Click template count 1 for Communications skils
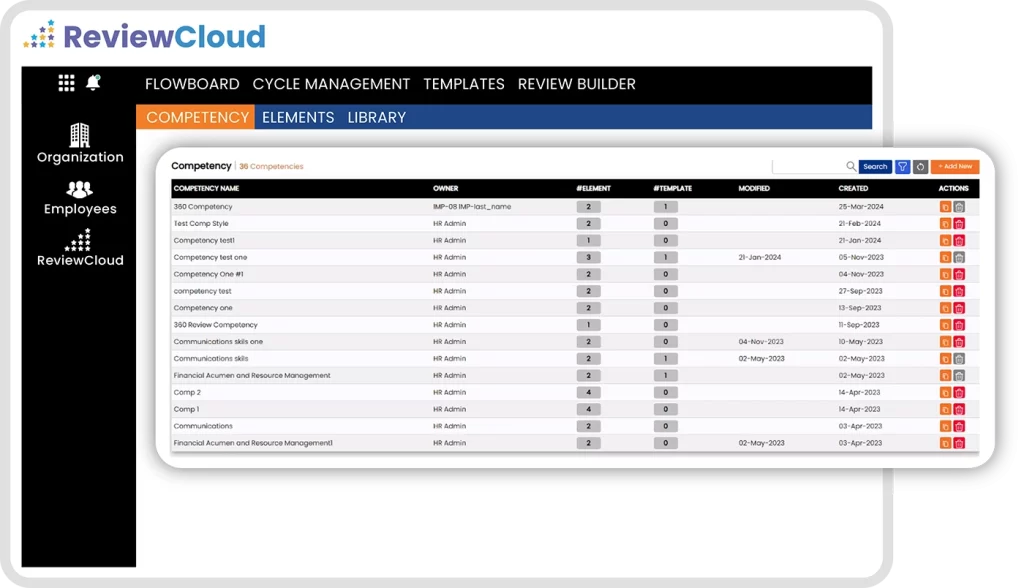The image size is (1024, 588). pyautogui.click(x=665, y=359)
